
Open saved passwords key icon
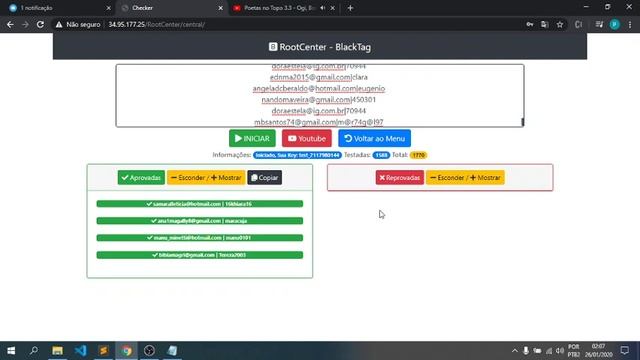[x=529, y=24]
